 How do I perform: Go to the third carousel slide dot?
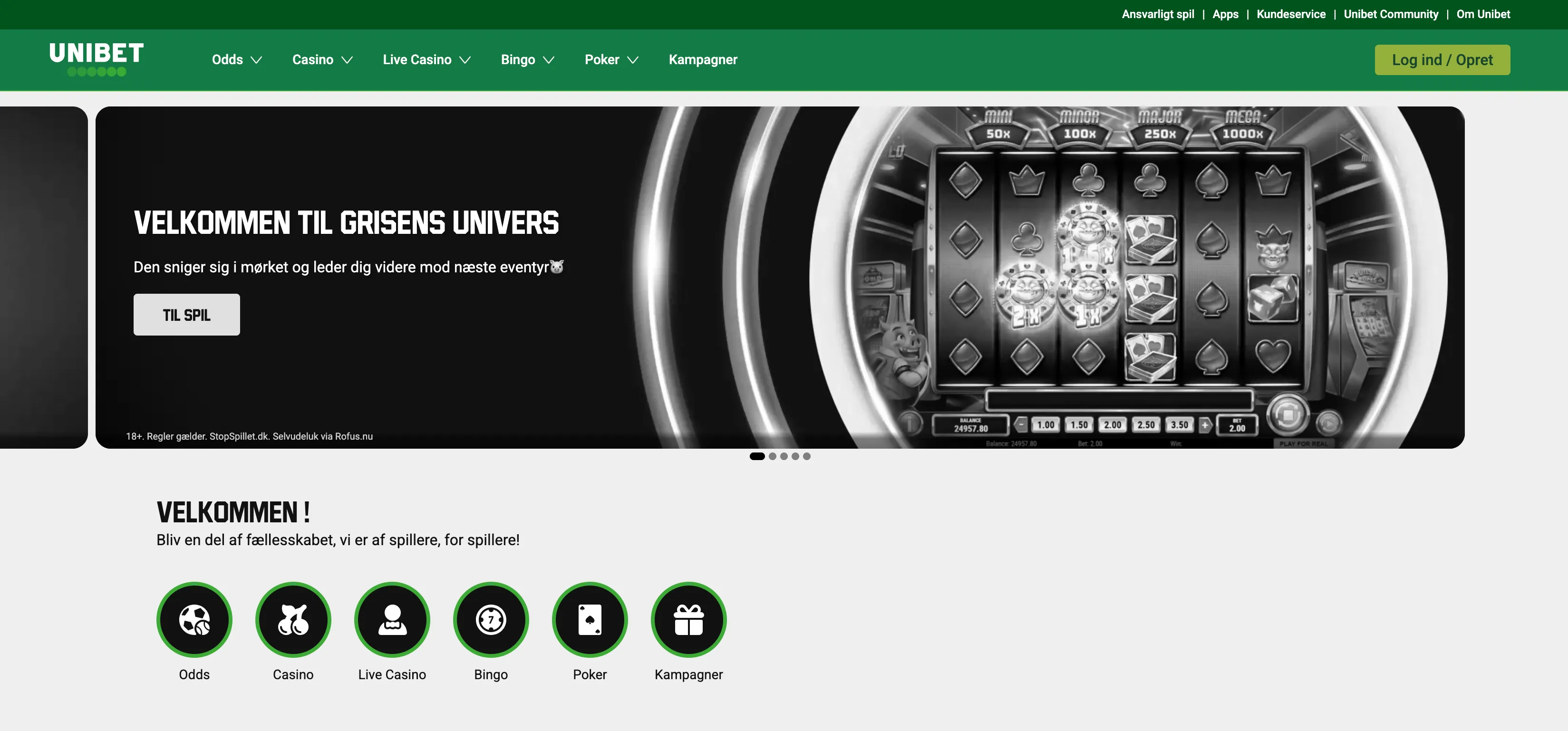[784, 456]
